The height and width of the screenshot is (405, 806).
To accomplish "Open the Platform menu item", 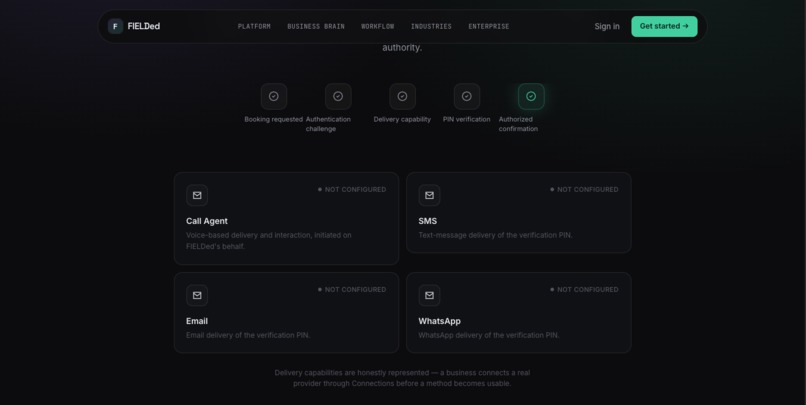I will click(x=254, y=26).
